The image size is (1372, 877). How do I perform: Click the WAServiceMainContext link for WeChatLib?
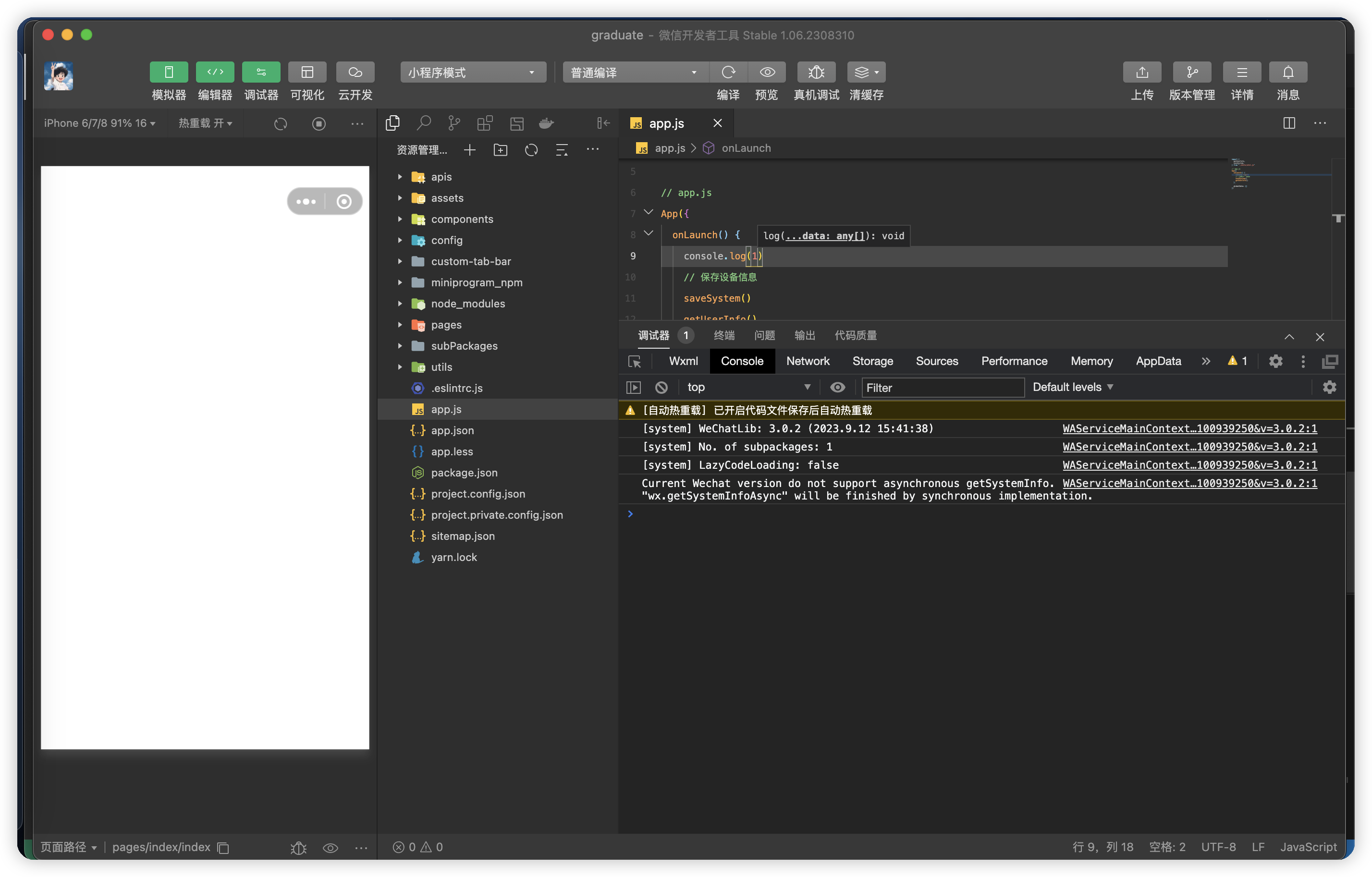point(1189,428)
